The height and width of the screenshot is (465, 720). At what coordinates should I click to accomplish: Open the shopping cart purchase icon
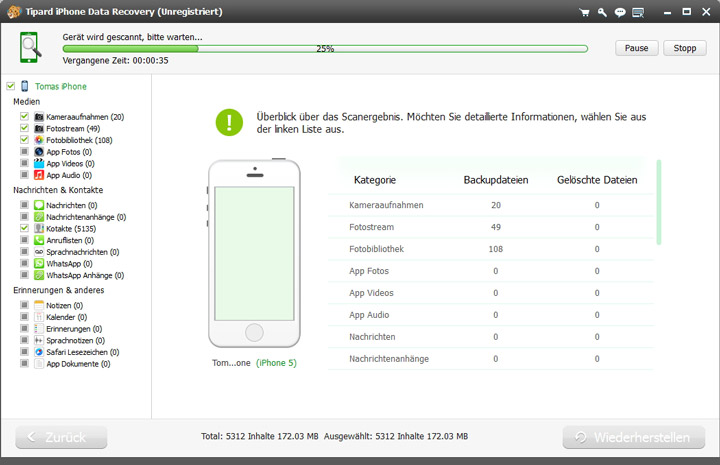click(x=585, y=12)
